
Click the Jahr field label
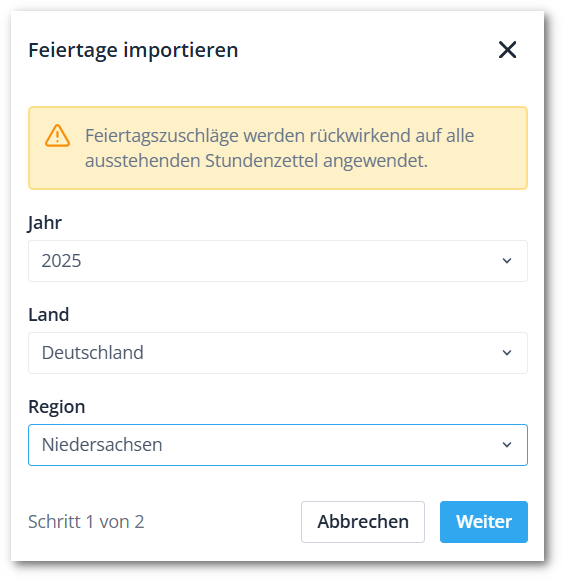[45, 223]
